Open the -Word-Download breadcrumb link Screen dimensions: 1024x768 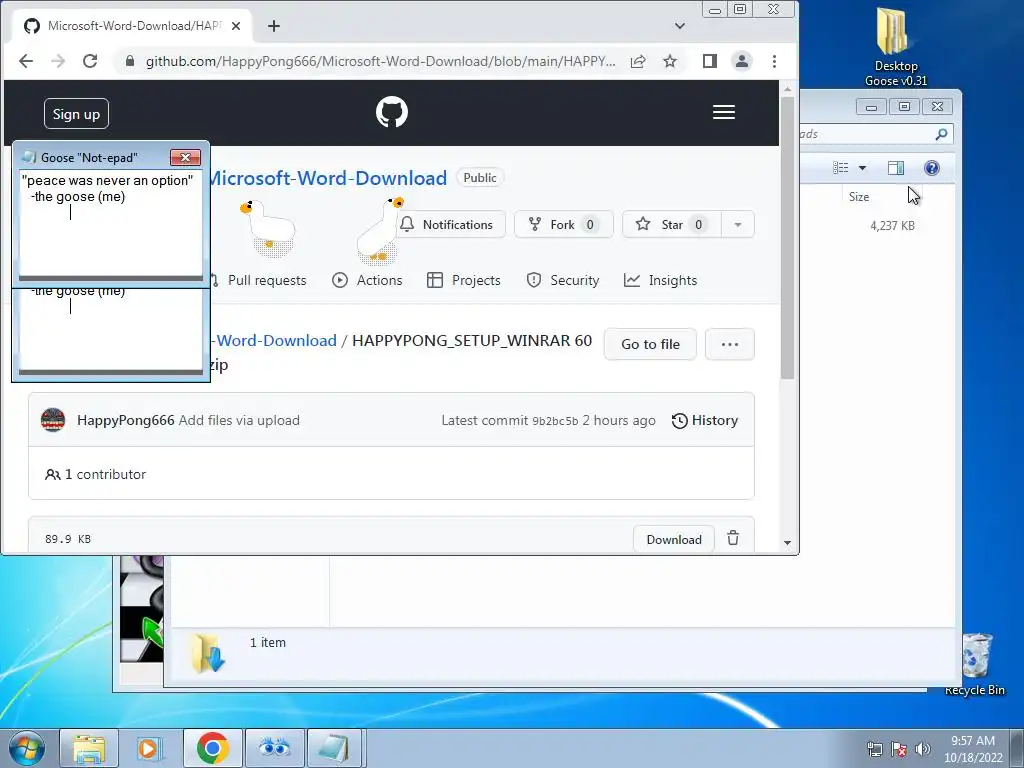click(x=274, y=341)
